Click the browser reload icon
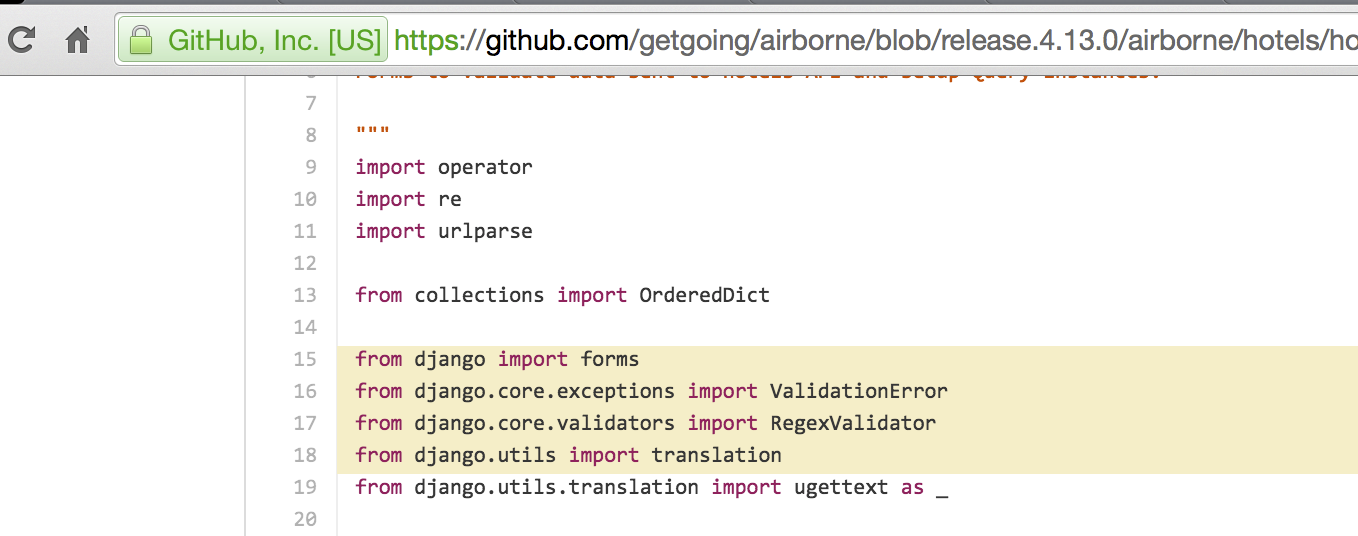1358x536 pixels. (22, 40)
